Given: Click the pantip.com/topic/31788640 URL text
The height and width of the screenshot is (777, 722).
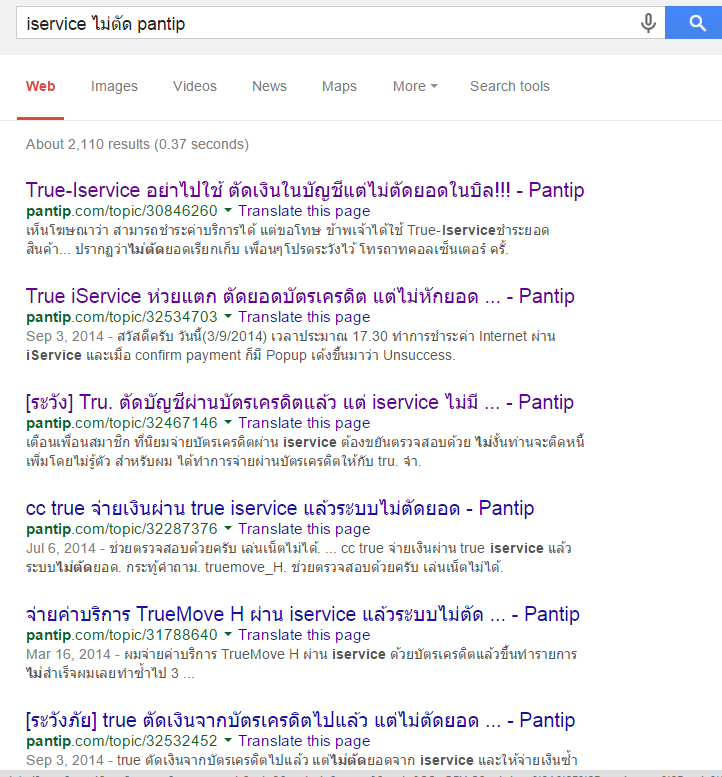Looking at the screenshot, I should (x=121, y=635).
